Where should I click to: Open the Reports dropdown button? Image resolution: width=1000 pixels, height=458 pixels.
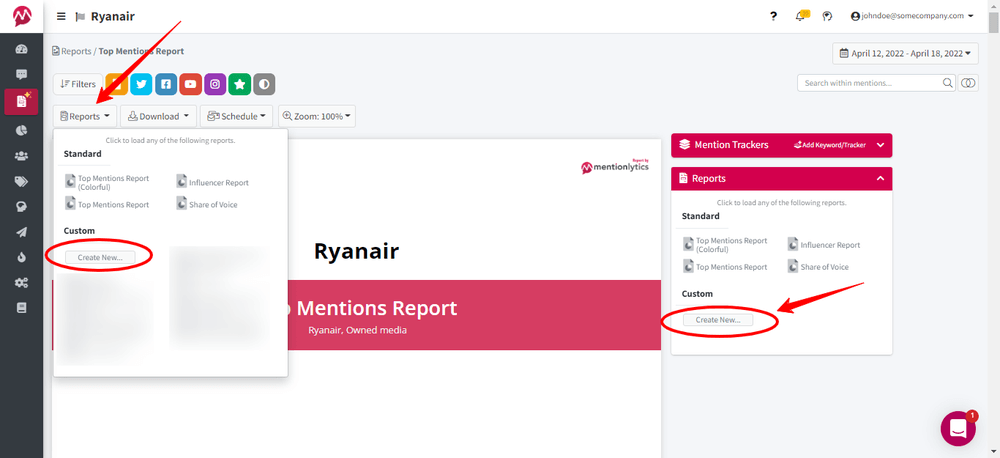85,116
